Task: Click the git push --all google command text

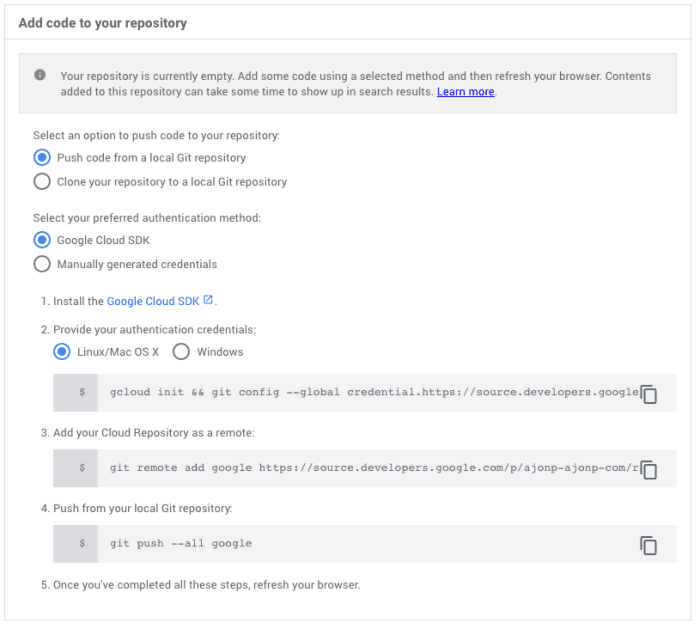Action: click(x=181, y=543)
